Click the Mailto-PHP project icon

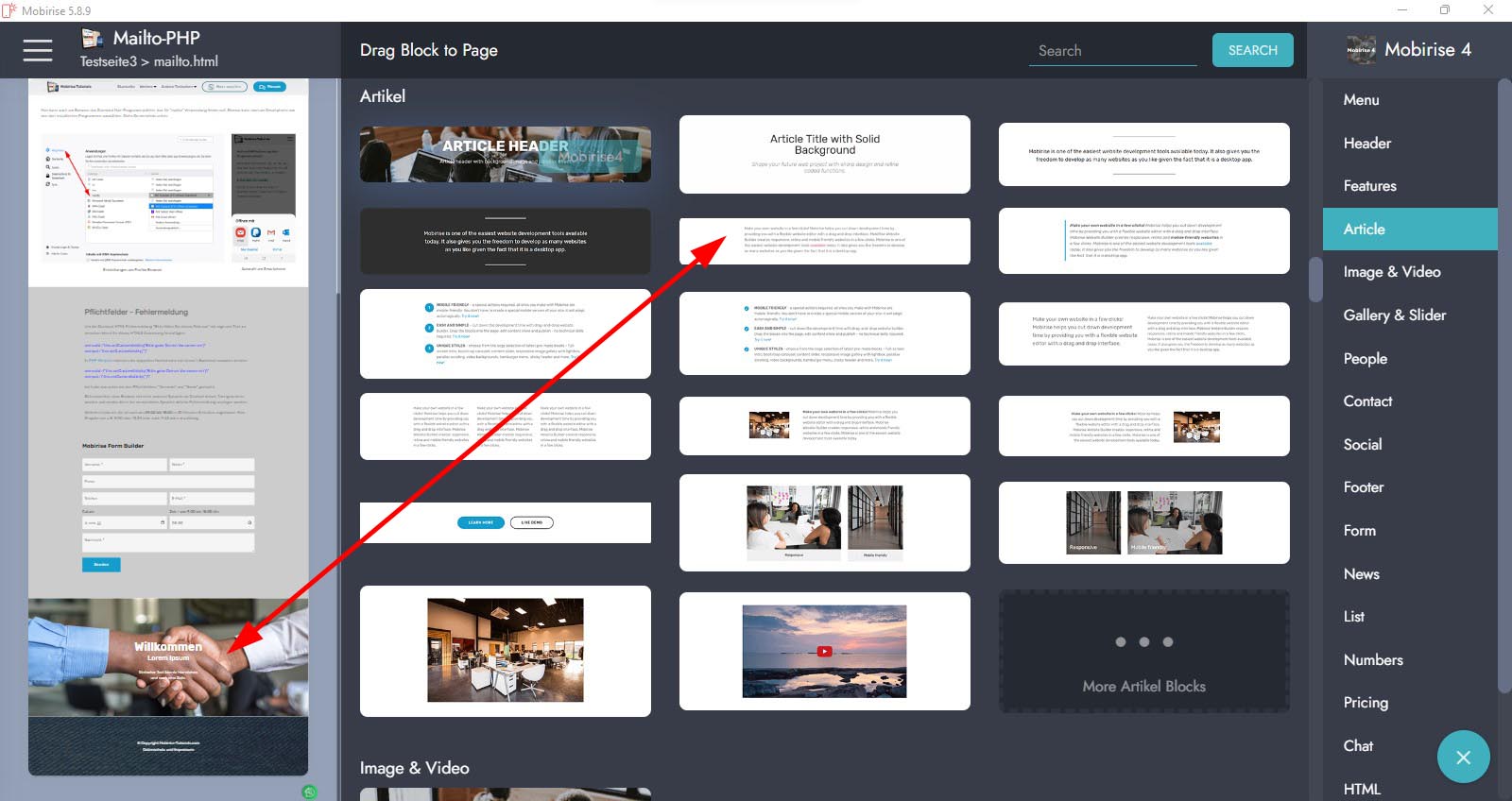click(92, 39)
